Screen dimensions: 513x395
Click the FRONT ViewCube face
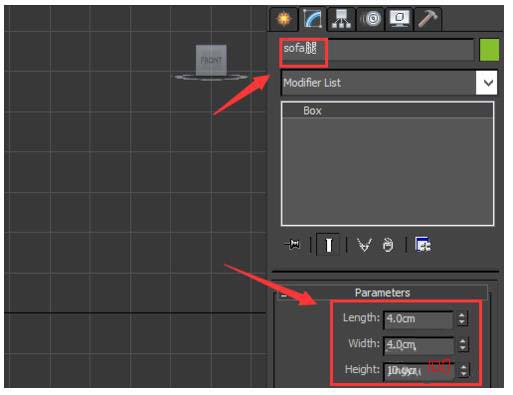[211, 60]
